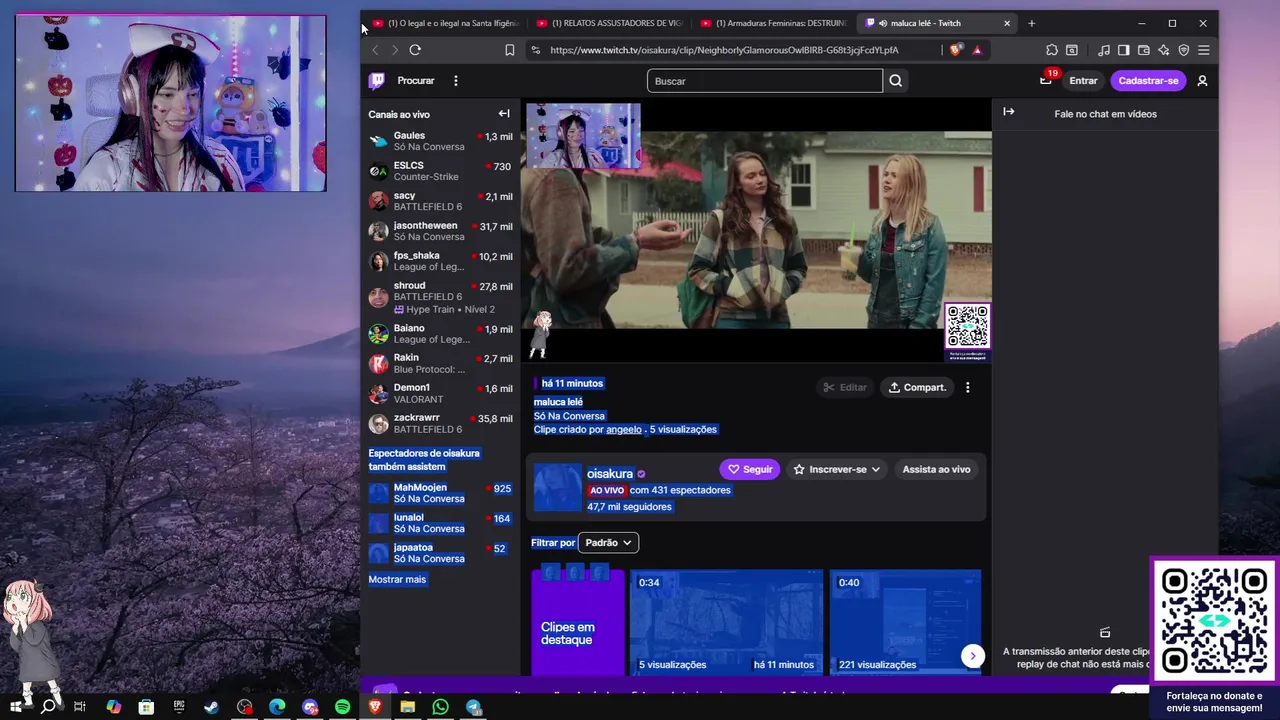Show next clips with carousel arrow
The image size is (1280, 720).
tap(972, 656)
